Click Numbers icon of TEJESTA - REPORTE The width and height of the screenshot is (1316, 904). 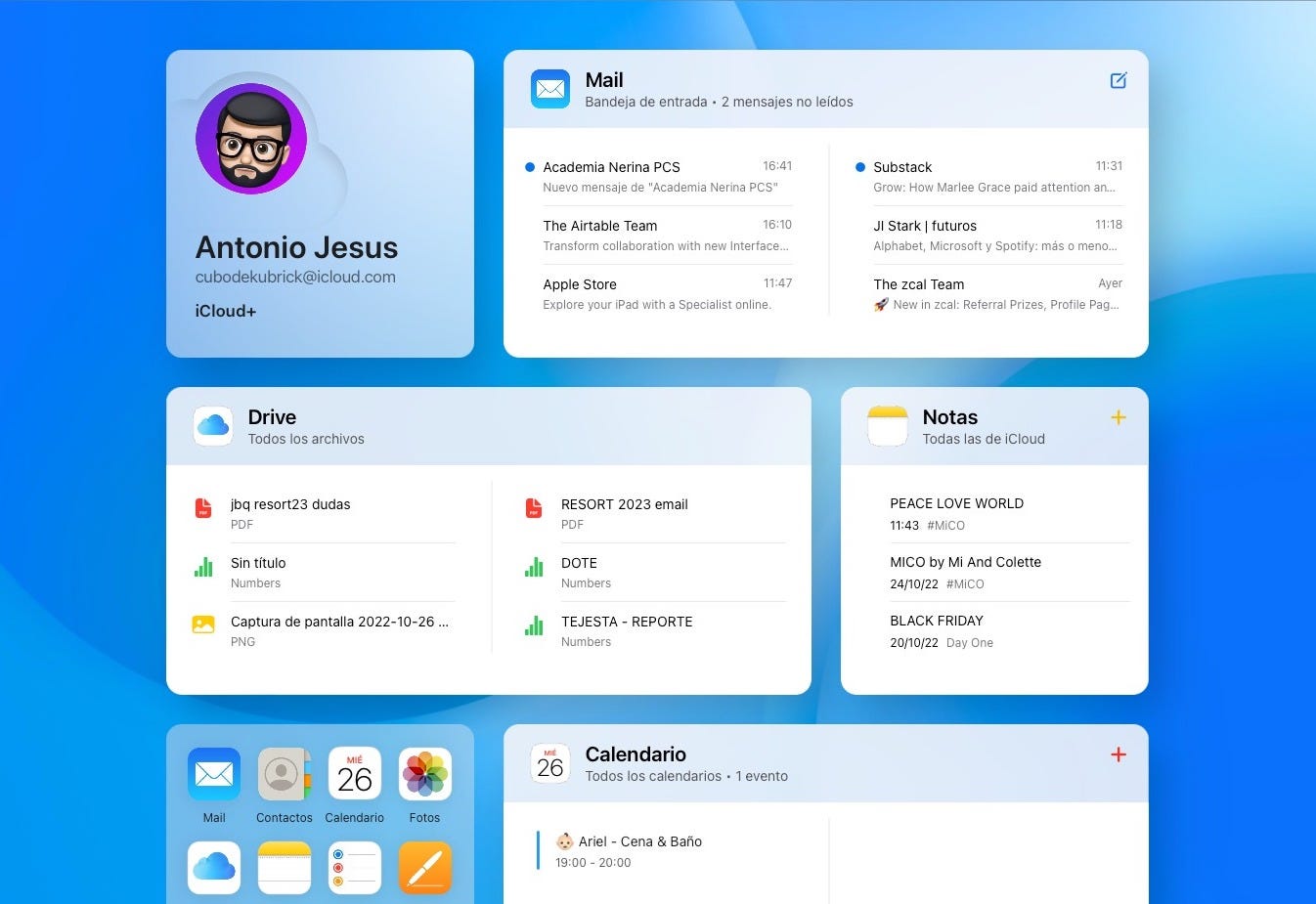coord(534,625)
